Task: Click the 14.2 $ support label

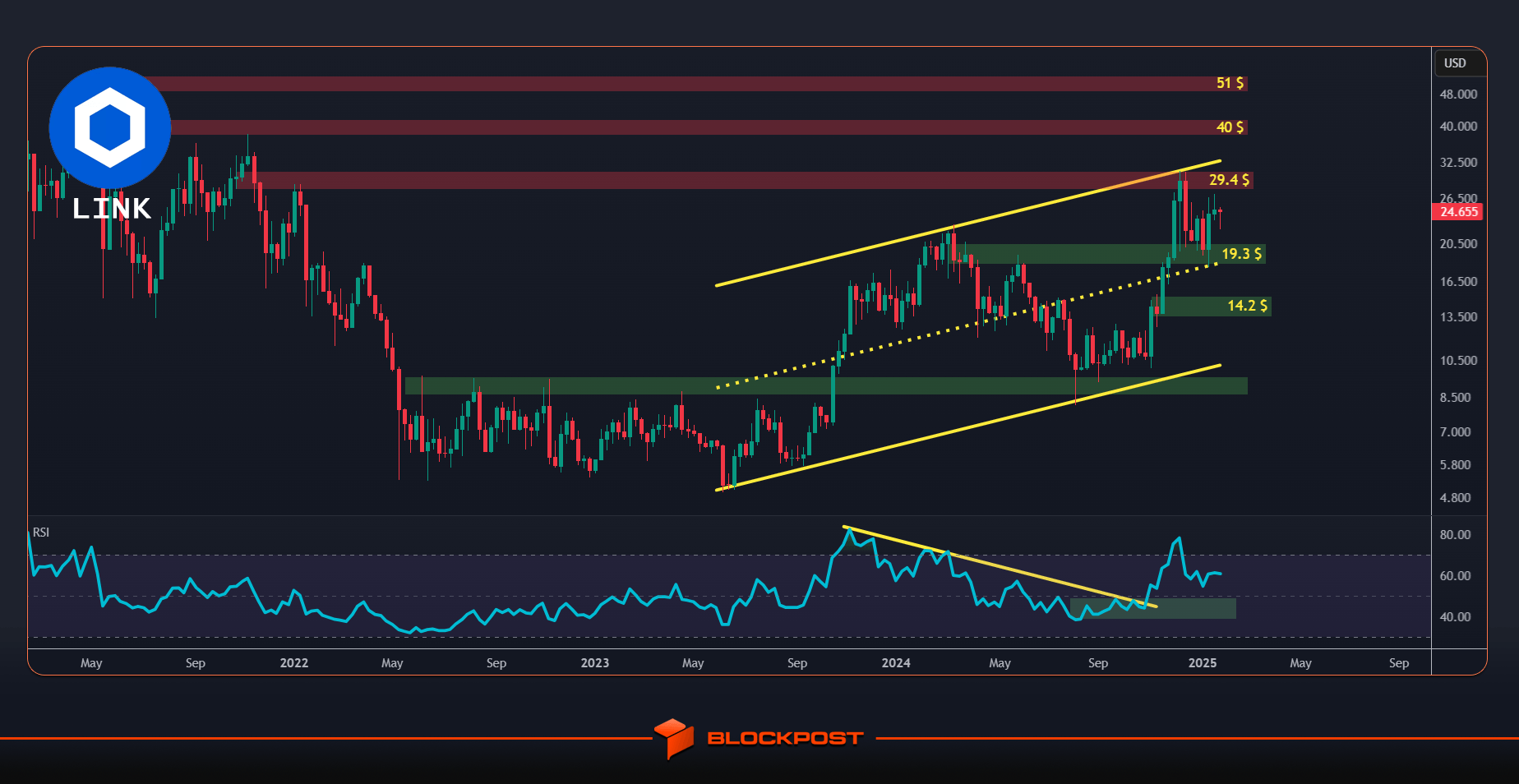Action: [1247, 306]
